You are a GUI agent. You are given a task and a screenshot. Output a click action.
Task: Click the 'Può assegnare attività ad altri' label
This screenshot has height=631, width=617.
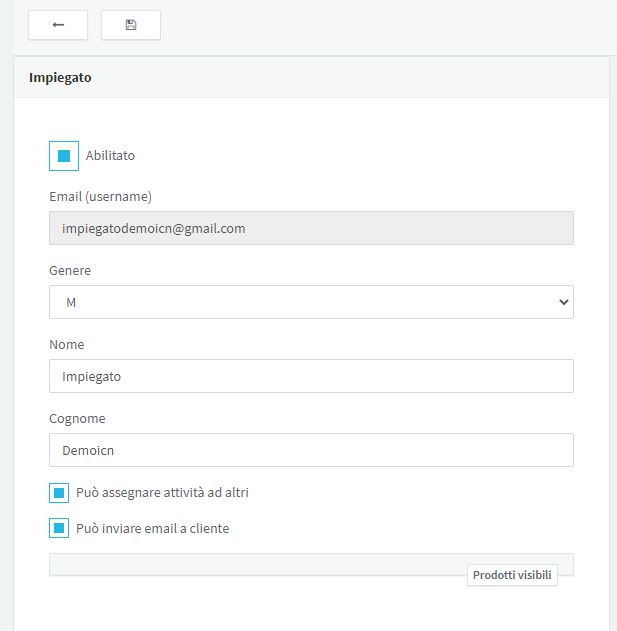pos(162,493)
